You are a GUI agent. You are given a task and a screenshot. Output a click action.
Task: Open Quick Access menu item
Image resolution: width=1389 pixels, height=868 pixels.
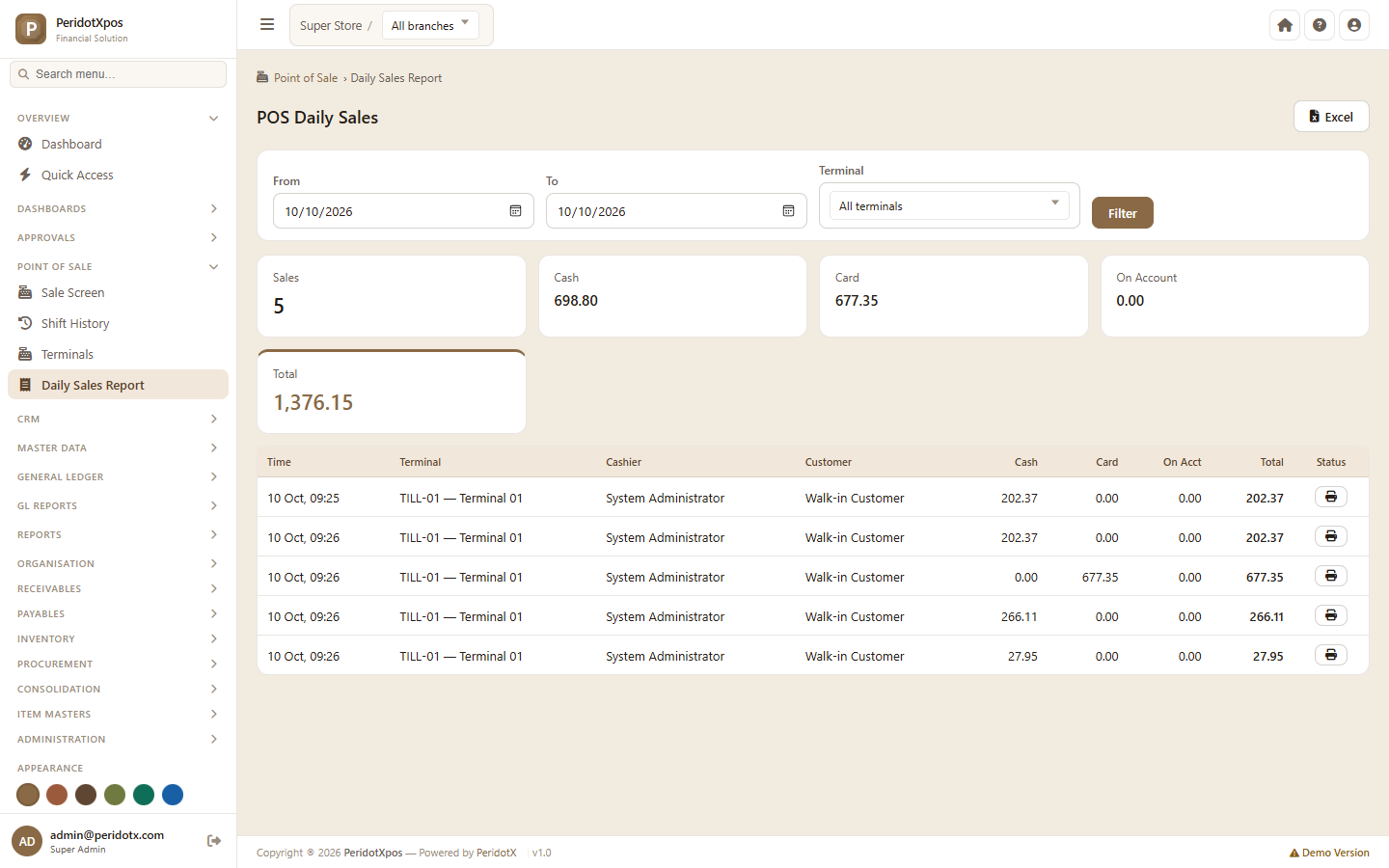(118, 175)
